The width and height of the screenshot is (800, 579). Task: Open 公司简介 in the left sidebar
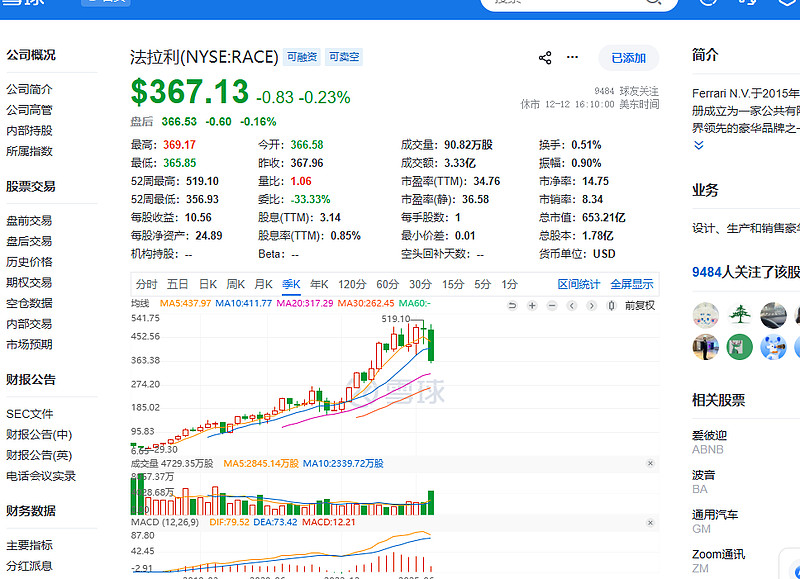tap(29, 90)
